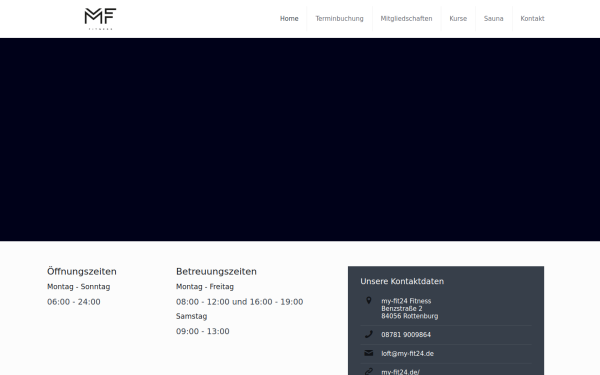600x375 pixels.
Task: Click the envelope email icon
Action: [x=368, y=353]
